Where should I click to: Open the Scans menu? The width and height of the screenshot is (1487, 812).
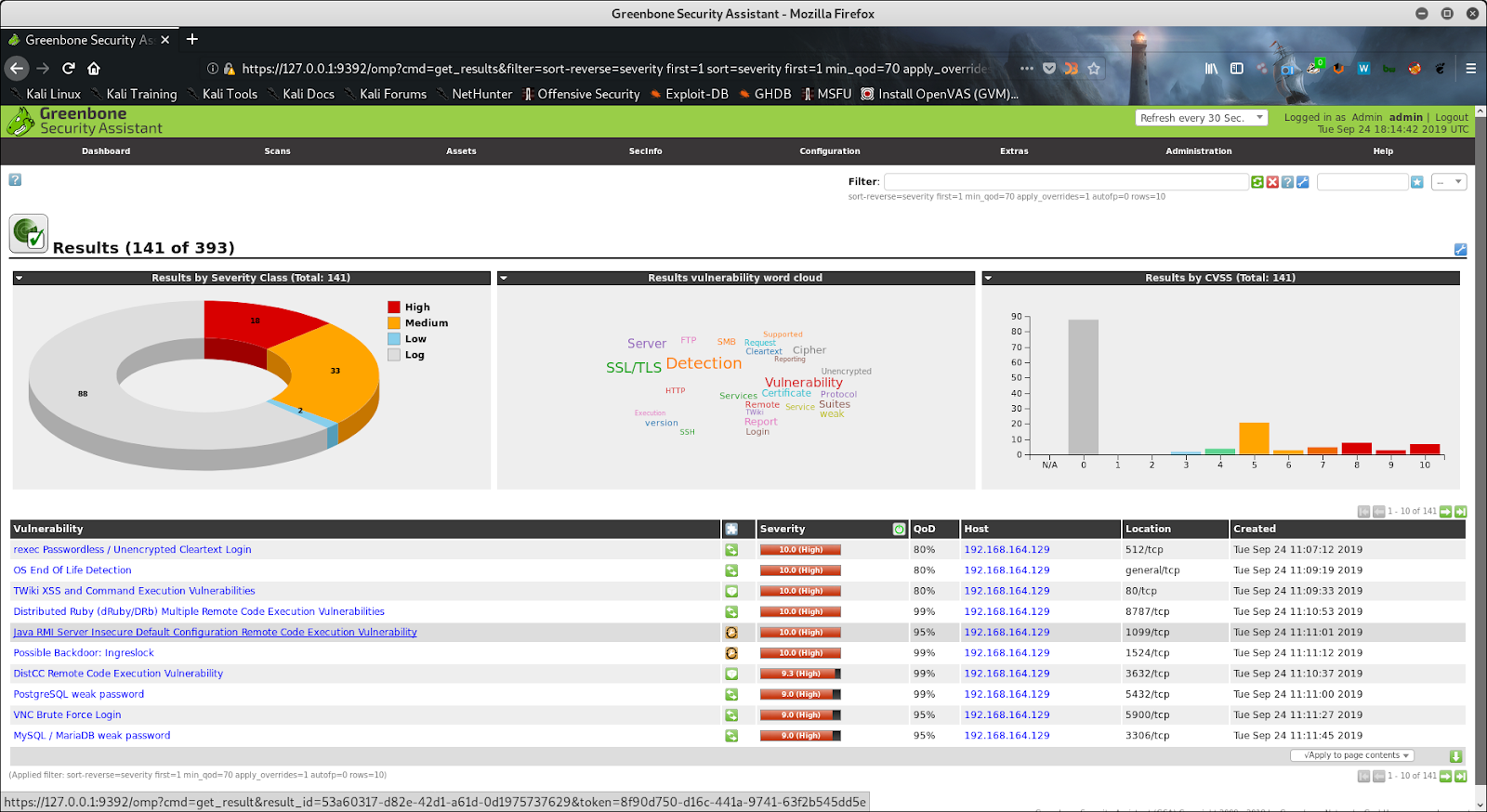click(277, 151)
